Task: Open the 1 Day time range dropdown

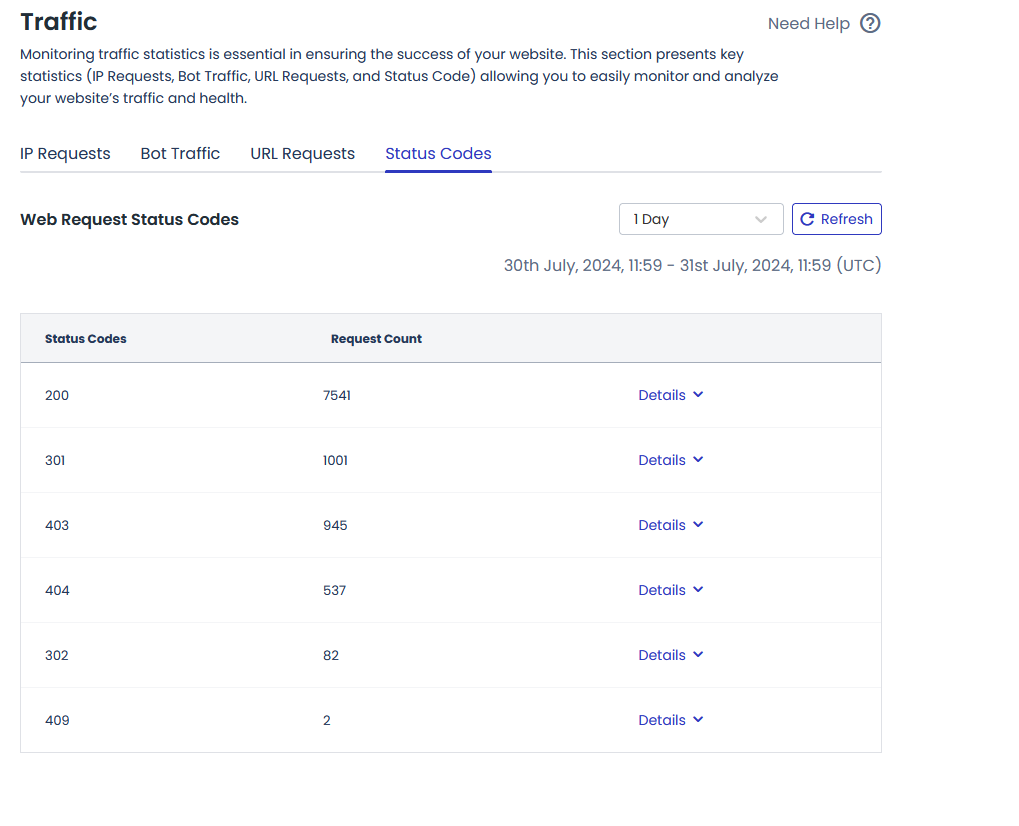Action: (x=701, y=219)
